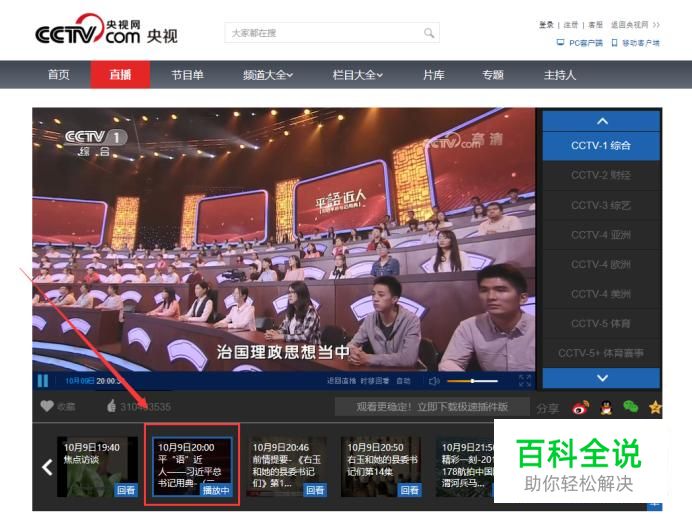
Task: Open 20:00 平语近人 program thumbnail
Action: (x=192, y=466)
